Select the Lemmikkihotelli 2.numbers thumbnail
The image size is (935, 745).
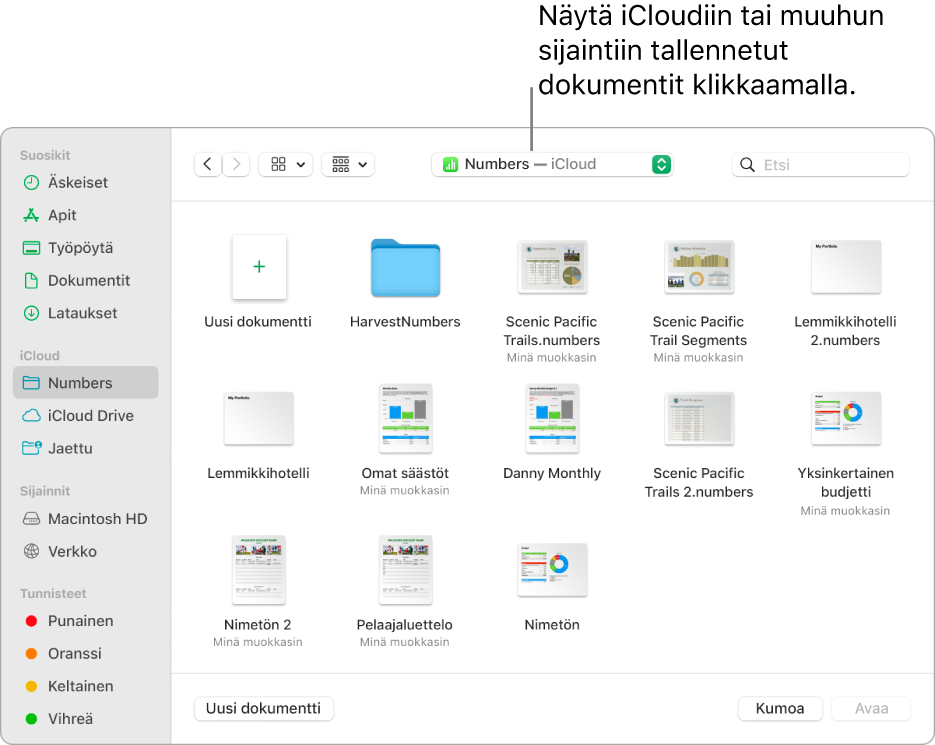pyautogui.click(x=846, y=267)
